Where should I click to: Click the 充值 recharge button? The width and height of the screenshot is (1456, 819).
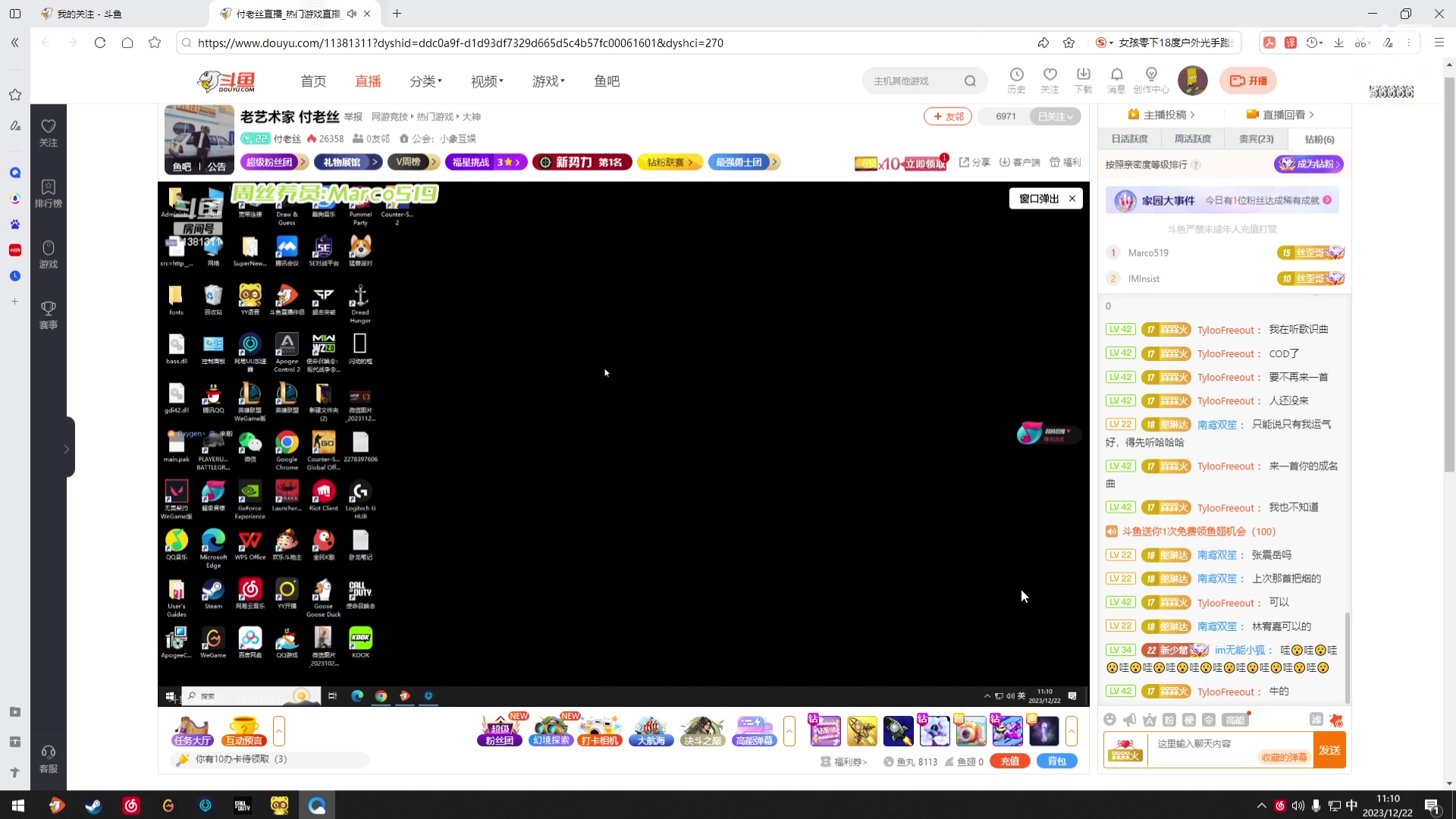[x=1009, y=761]
